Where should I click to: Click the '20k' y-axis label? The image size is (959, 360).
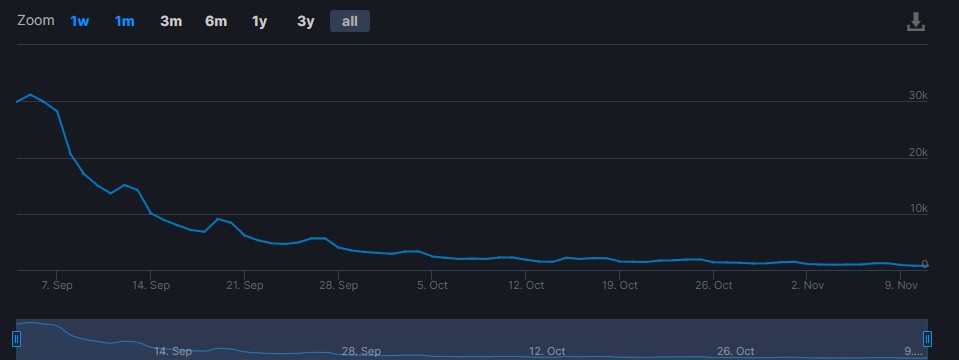918,152
